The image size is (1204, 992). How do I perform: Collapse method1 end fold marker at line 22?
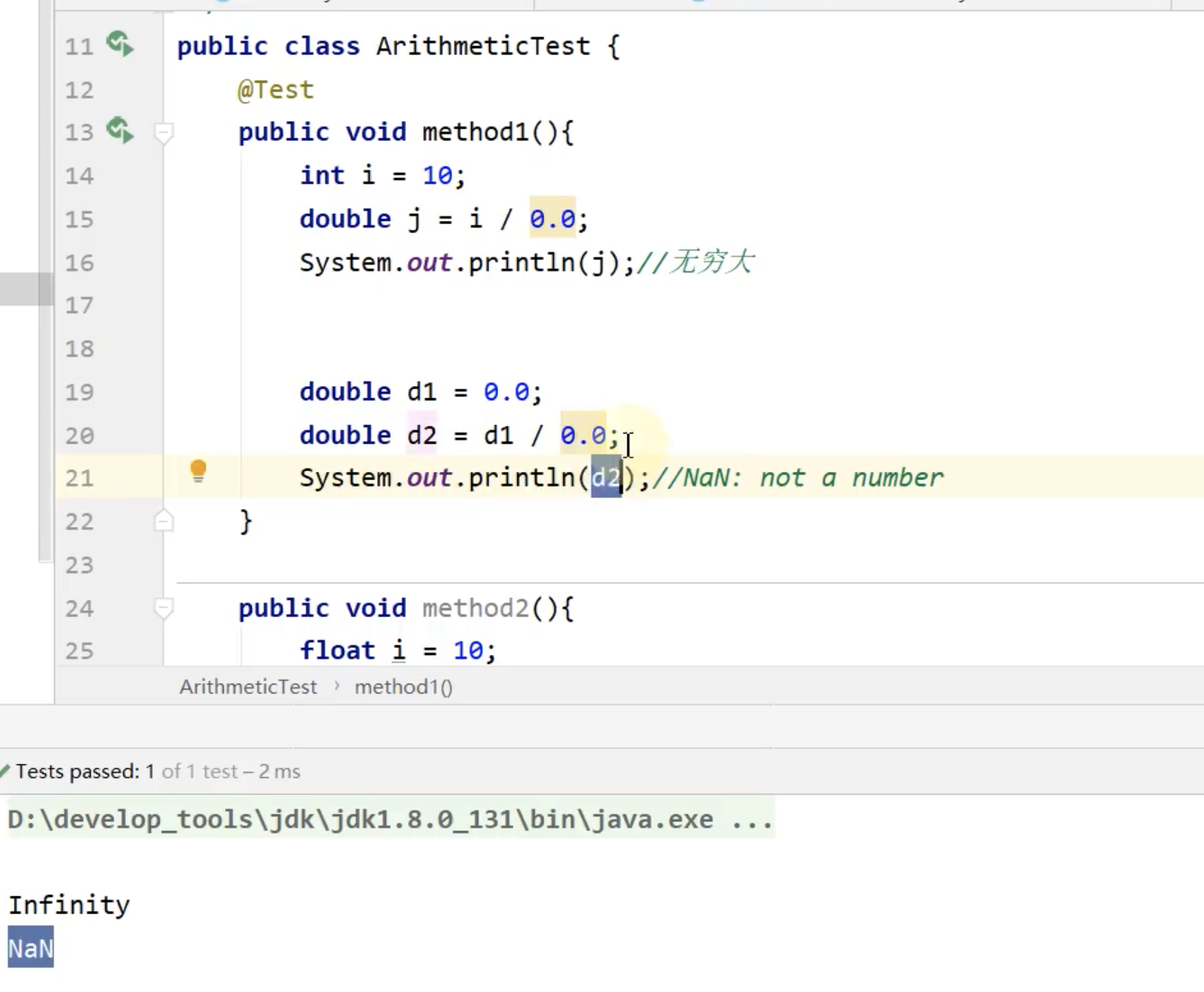click(x=164, y=520)
